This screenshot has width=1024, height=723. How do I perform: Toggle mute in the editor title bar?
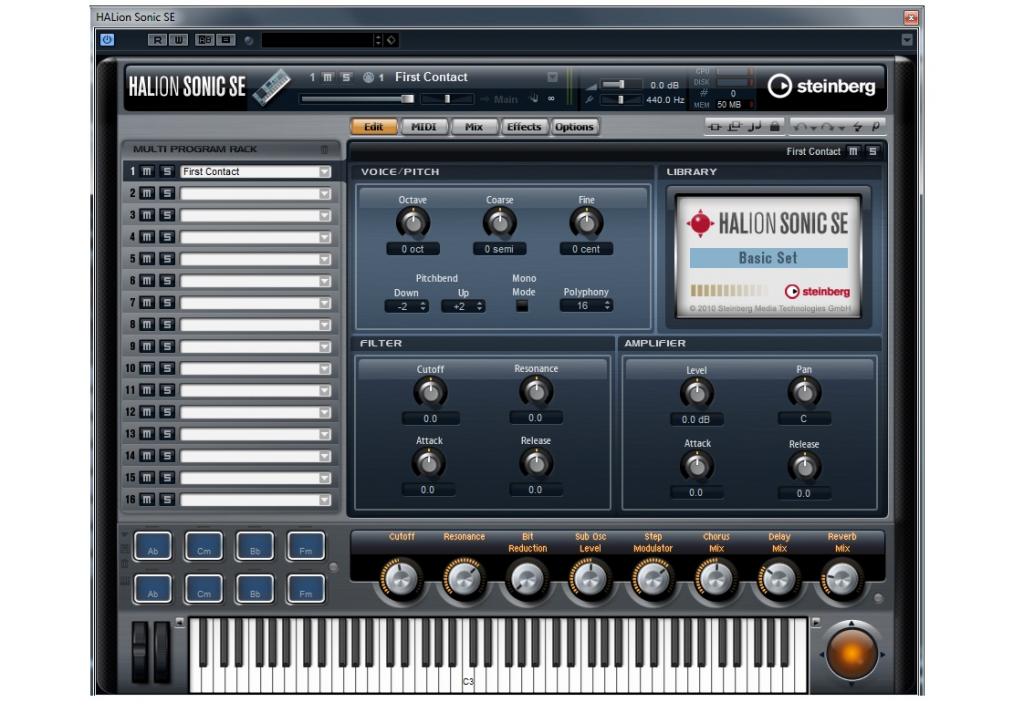(853, 152)
